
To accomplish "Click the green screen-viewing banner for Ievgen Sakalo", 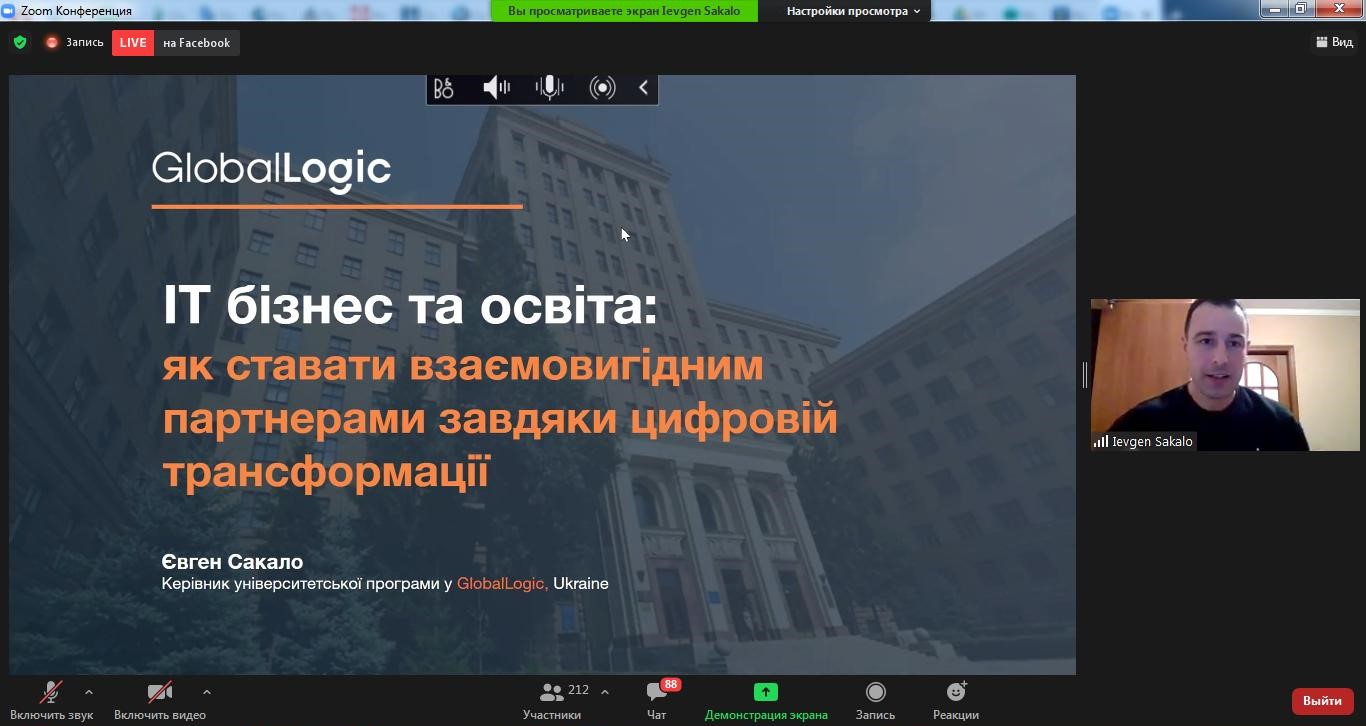I will coord(624,11).
